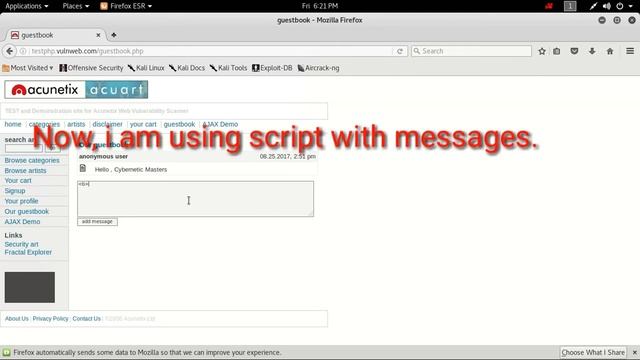Open AJAX Demo nav link at top
The image size is (640, 360).
[x=220, y=124]
